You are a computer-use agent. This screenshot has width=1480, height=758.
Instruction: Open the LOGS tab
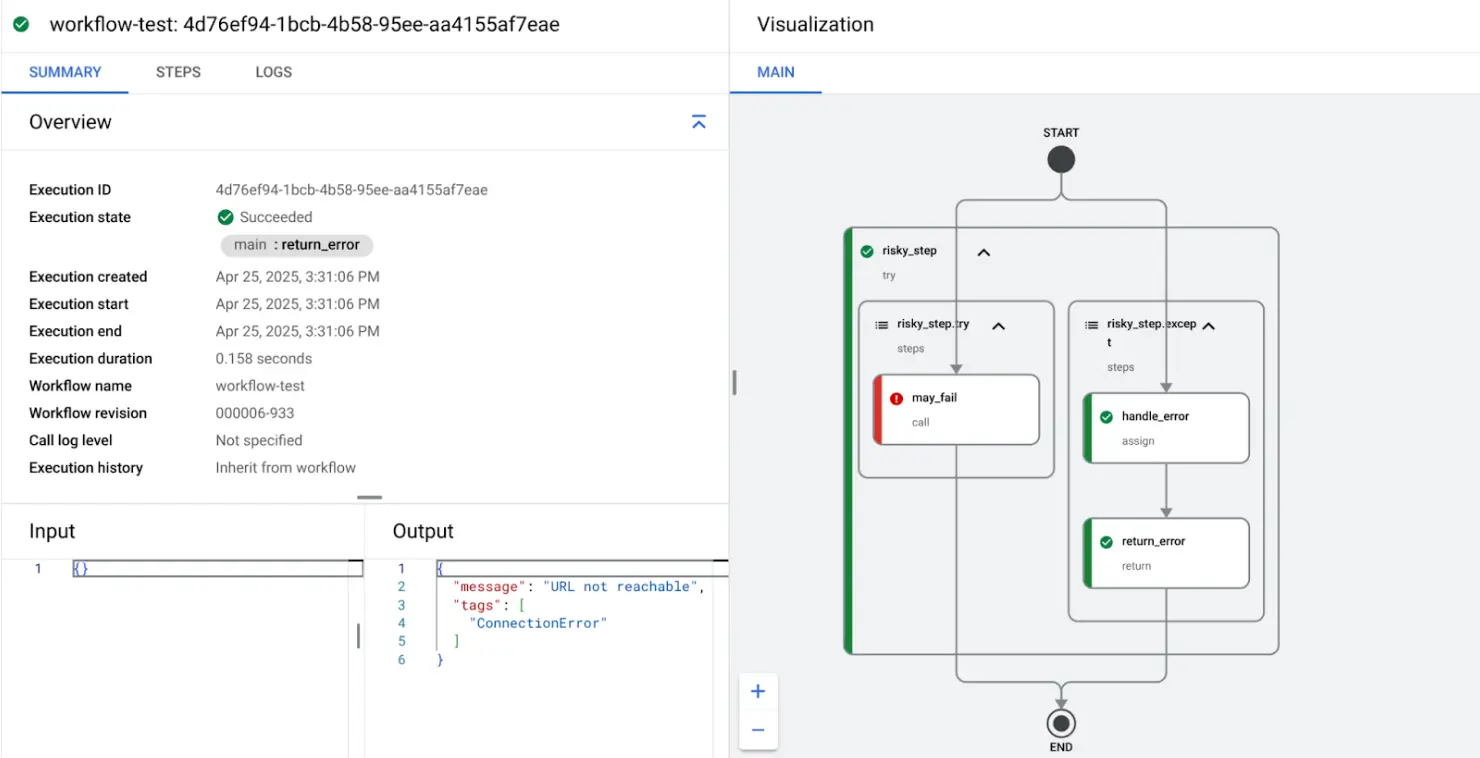(x=273, y=72)
